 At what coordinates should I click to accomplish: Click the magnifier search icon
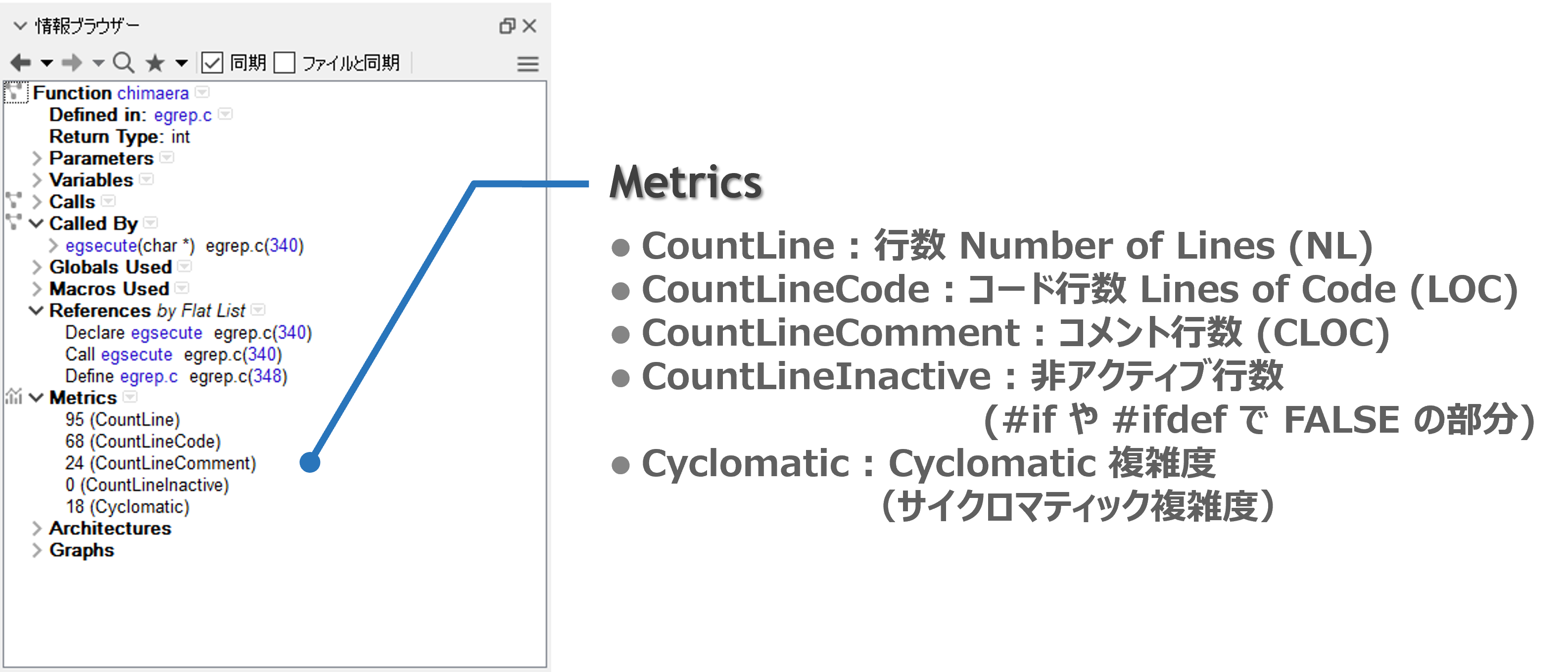click(124, 63)
